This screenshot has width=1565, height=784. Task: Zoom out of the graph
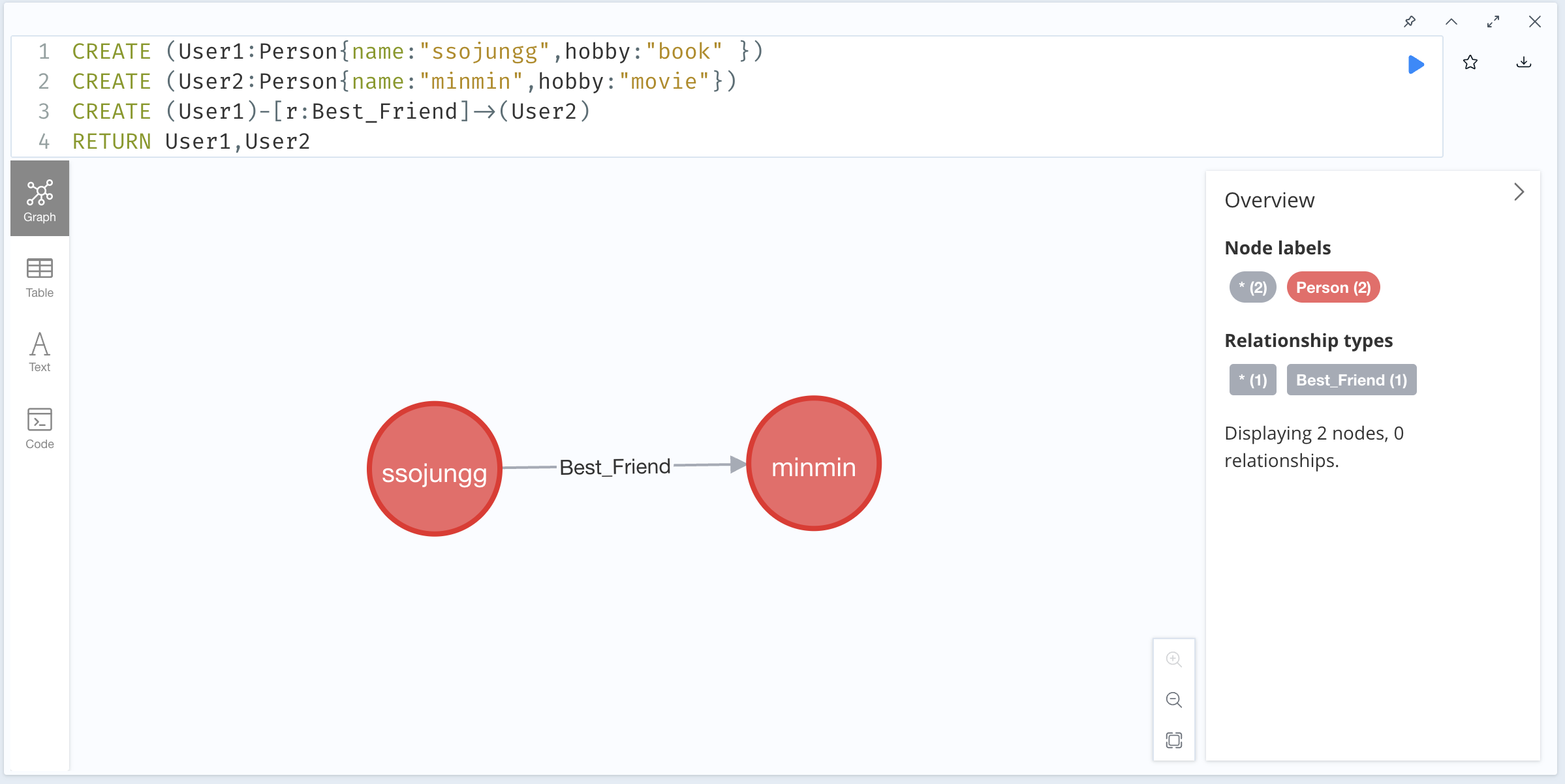tap(1173, 700)
